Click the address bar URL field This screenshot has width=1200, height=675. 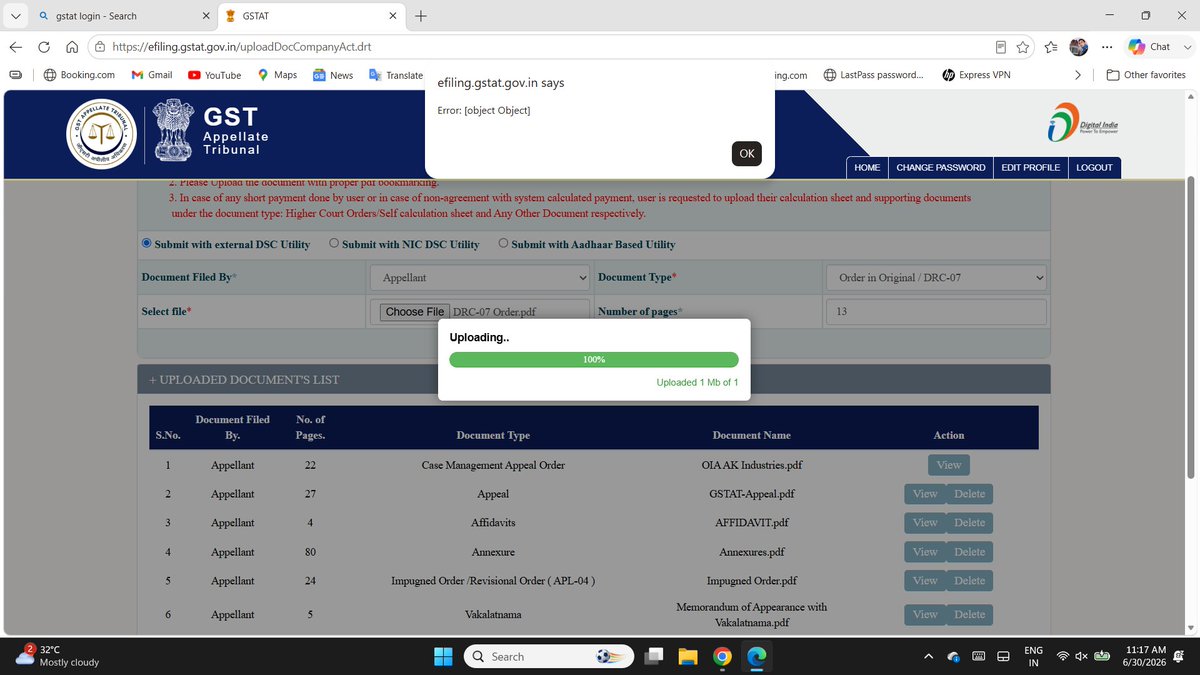click(x=540, y=46)
